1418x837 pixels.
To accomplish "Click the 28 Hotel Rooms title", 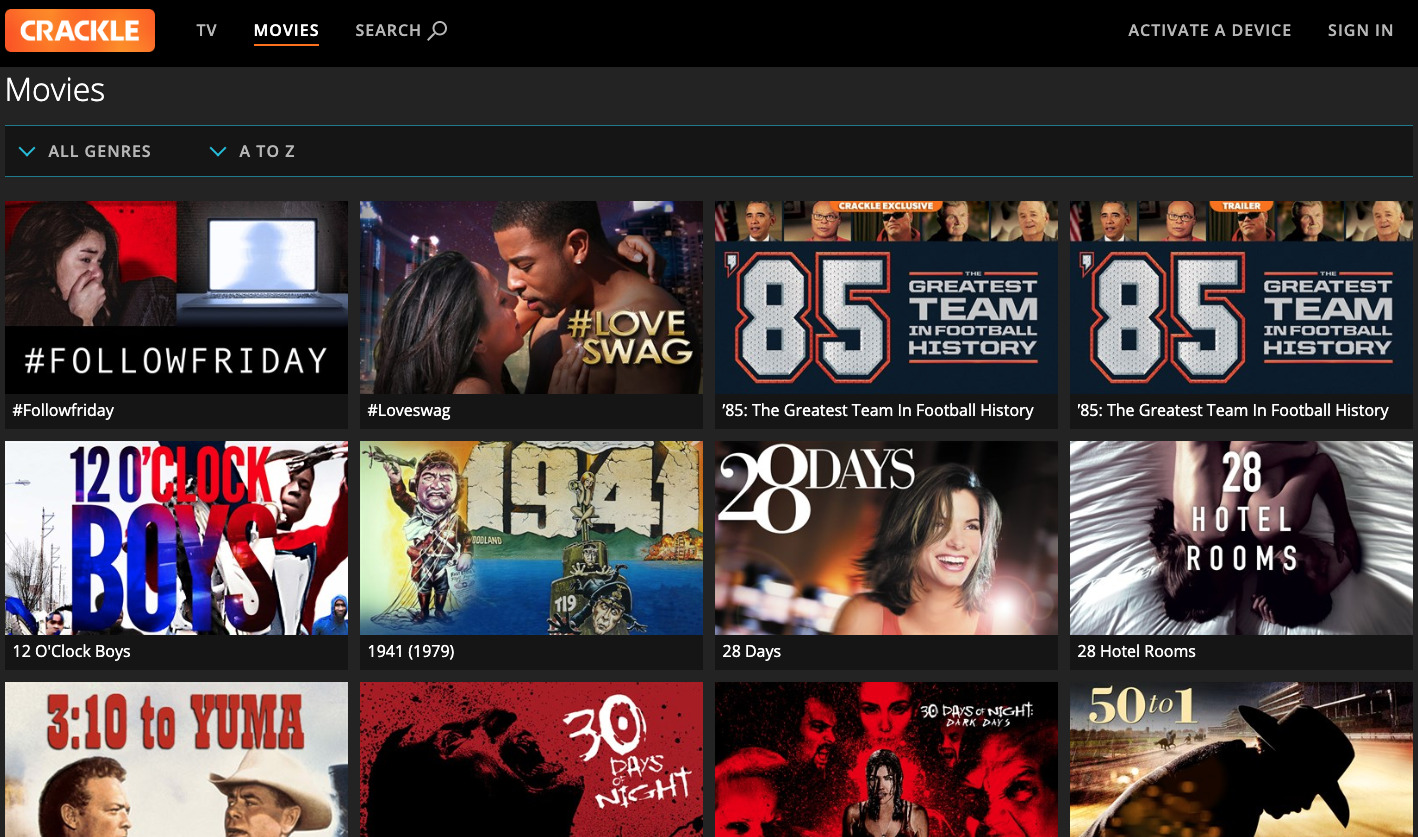I will (1136, 651).
